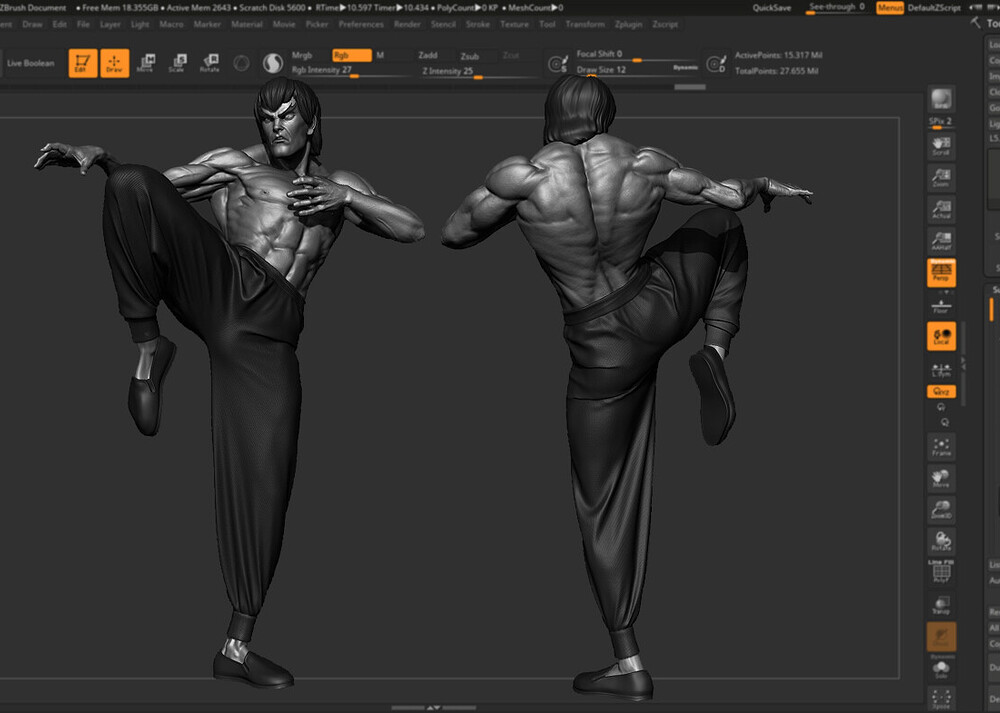Toggle Rgb mode button
The height and width of the screenshot is (713, 1000).
351,55
